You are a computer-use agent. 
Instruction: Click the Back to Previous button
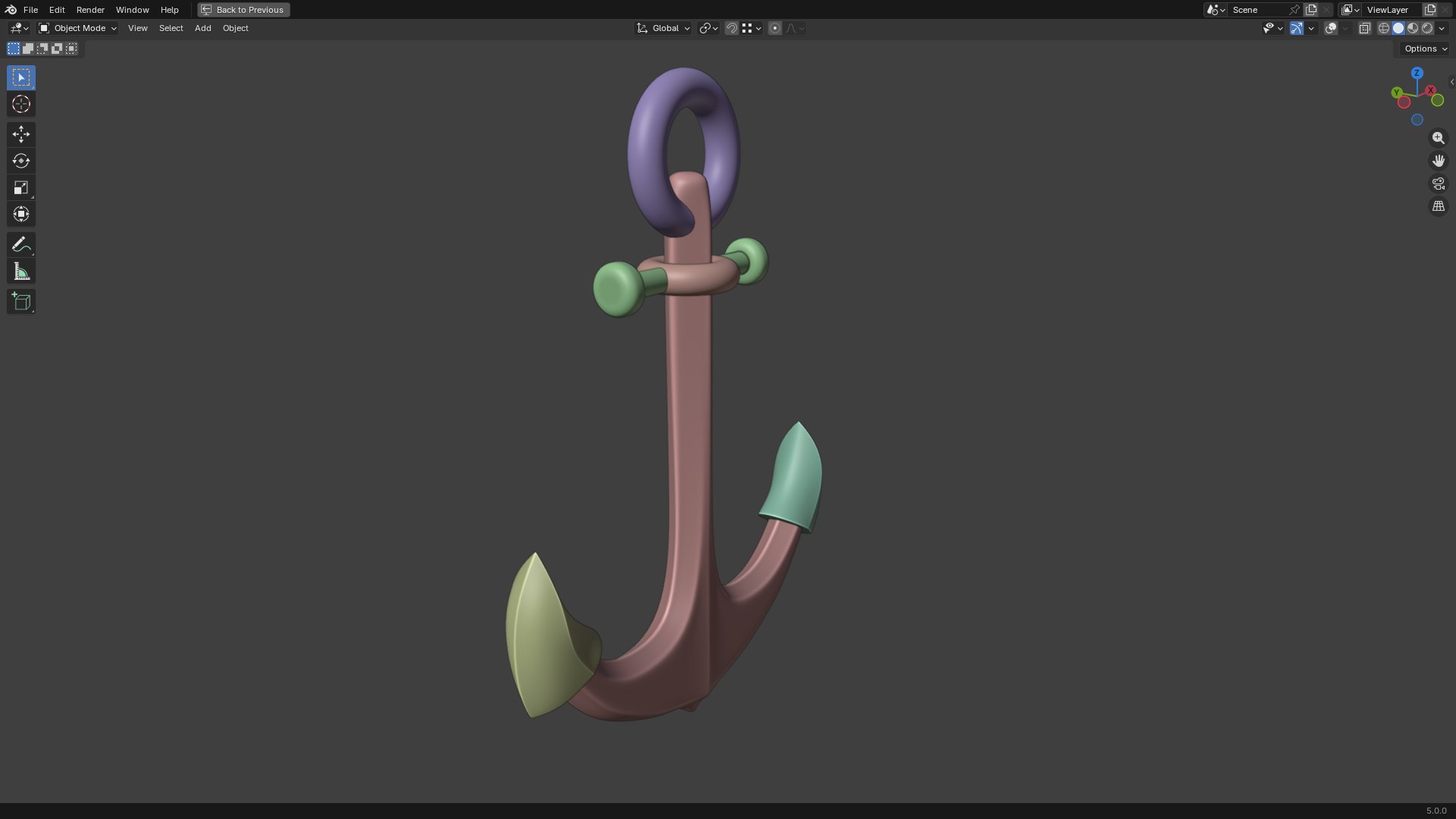(243, 10)
